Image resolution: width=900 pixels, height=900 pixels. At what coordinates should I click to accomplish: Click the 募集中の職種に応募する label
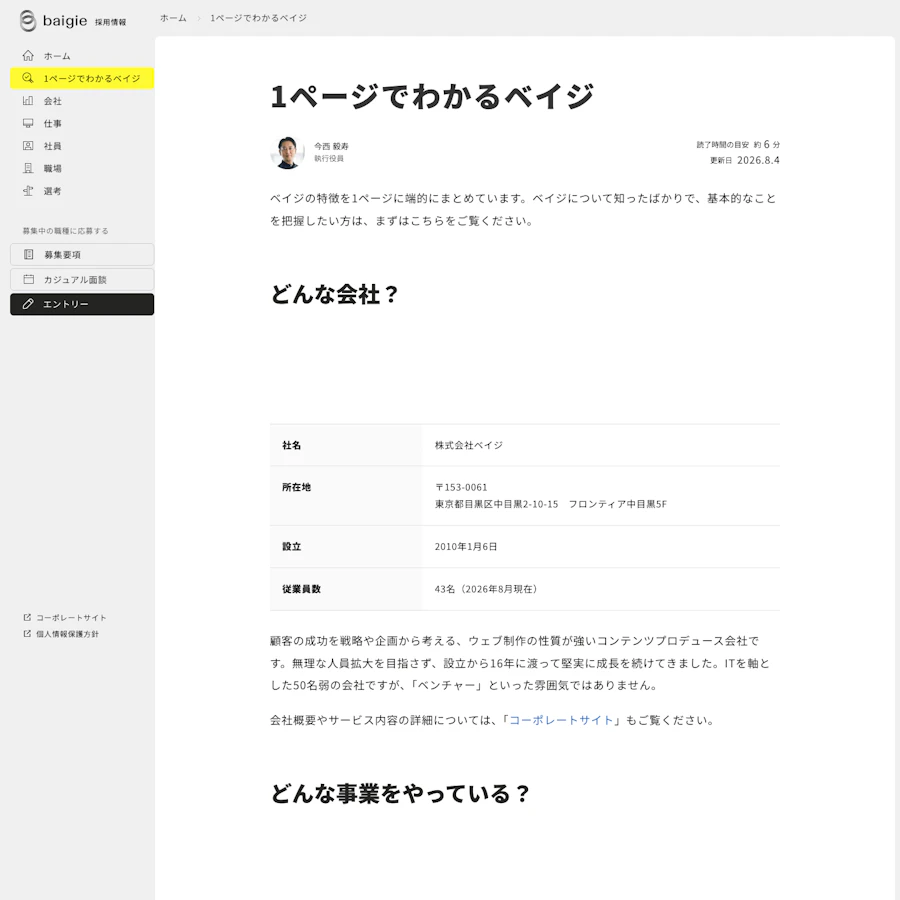[65, 231]
